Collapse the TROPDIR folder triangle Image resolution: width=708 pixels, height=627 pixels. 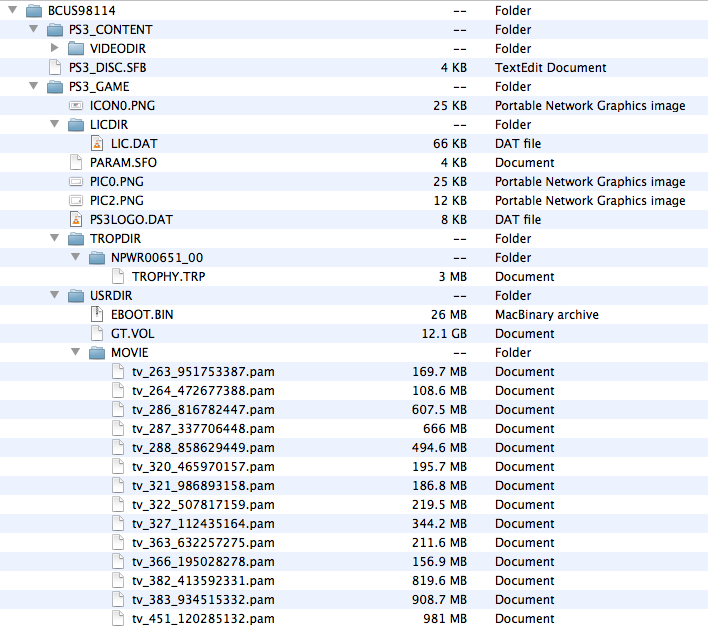pyautogui.click(x=55, y=239)
